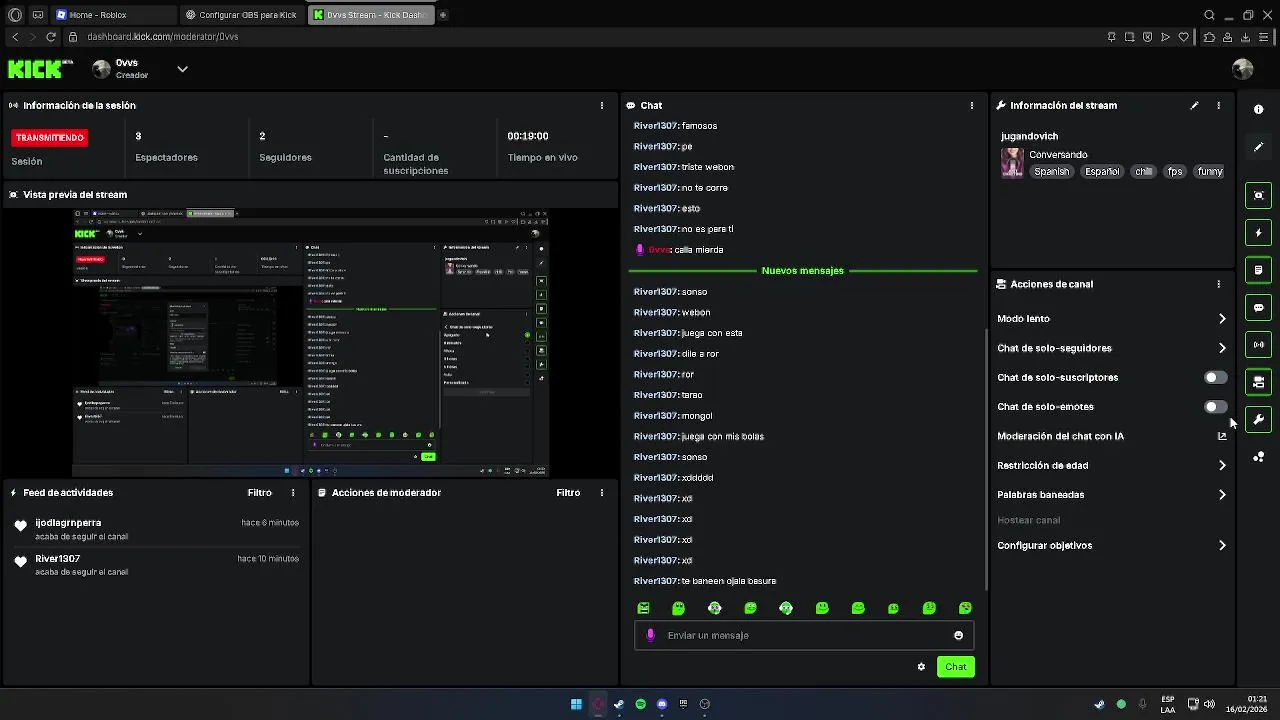Toggle the document widget icon in sidebar

coord(1258,270)
